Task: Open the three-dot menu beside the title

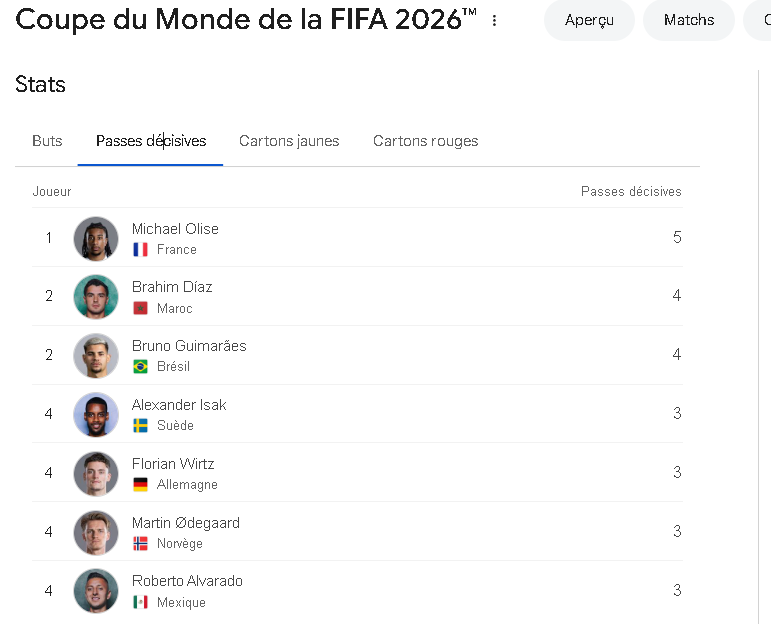Action: tap(494, 20)
